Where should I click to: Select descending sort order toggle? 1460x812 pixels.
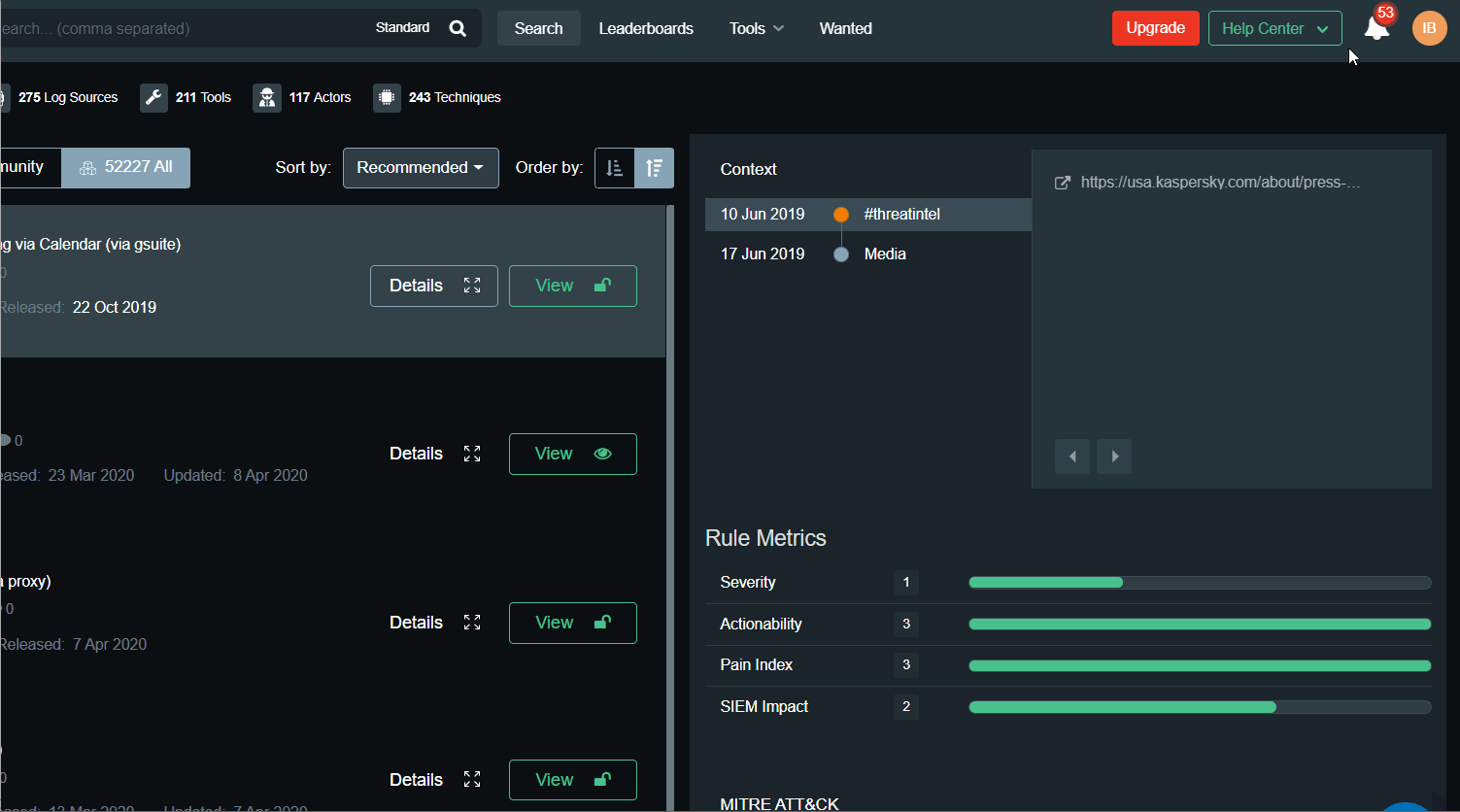coord(654,168)
